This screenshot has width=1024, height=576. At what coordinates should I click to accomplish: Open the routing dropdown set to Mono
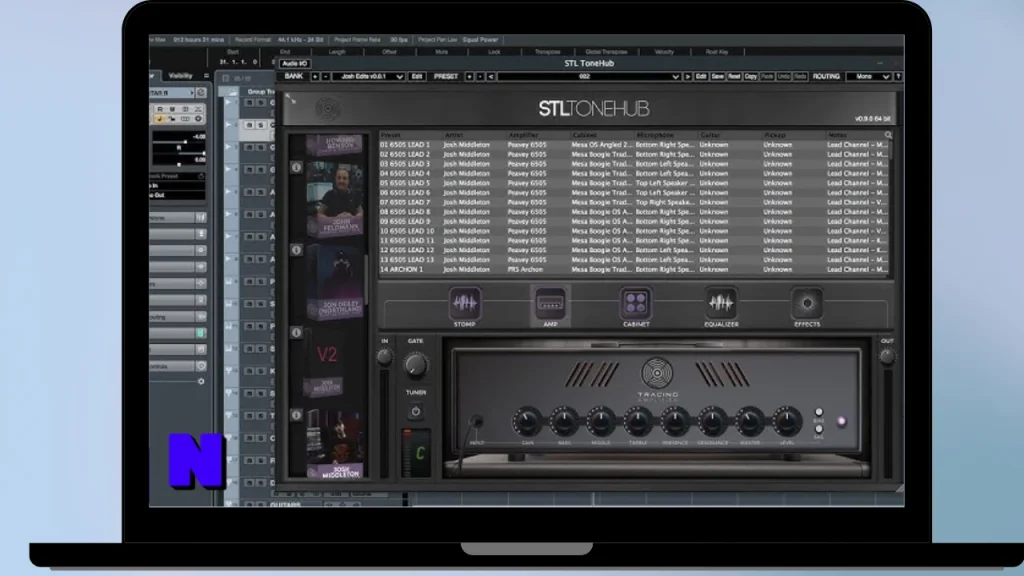868,76
